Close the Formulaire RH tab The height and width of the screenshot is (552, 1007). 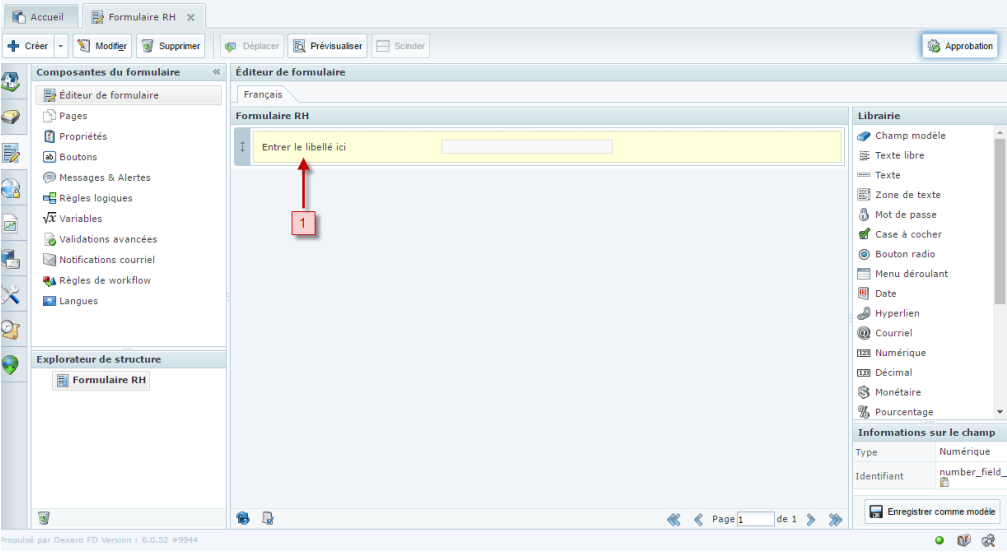point(191,17)
